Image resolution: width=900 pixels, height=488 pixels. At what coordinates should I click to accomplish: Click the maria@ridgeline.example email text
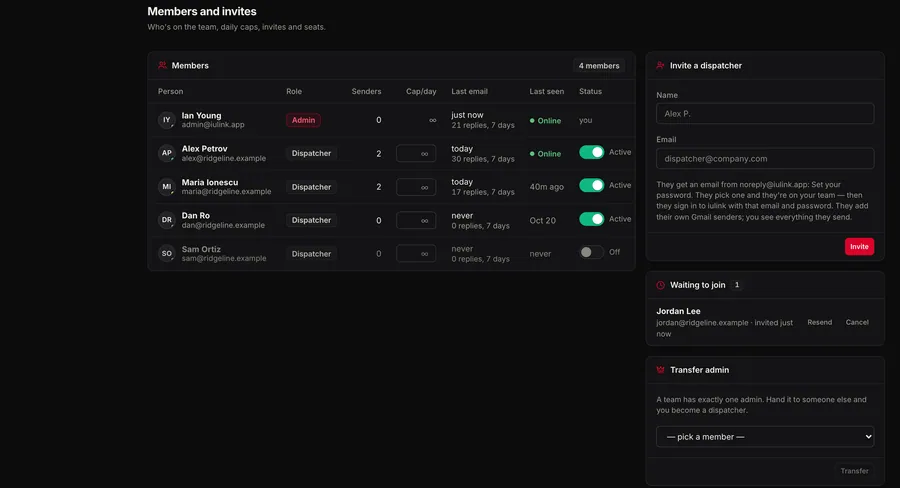point(226,192)
